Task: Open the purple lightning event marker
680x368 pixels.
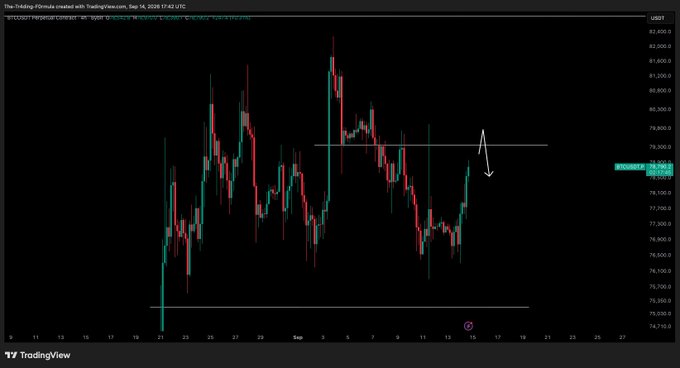Action: point(468,326)
